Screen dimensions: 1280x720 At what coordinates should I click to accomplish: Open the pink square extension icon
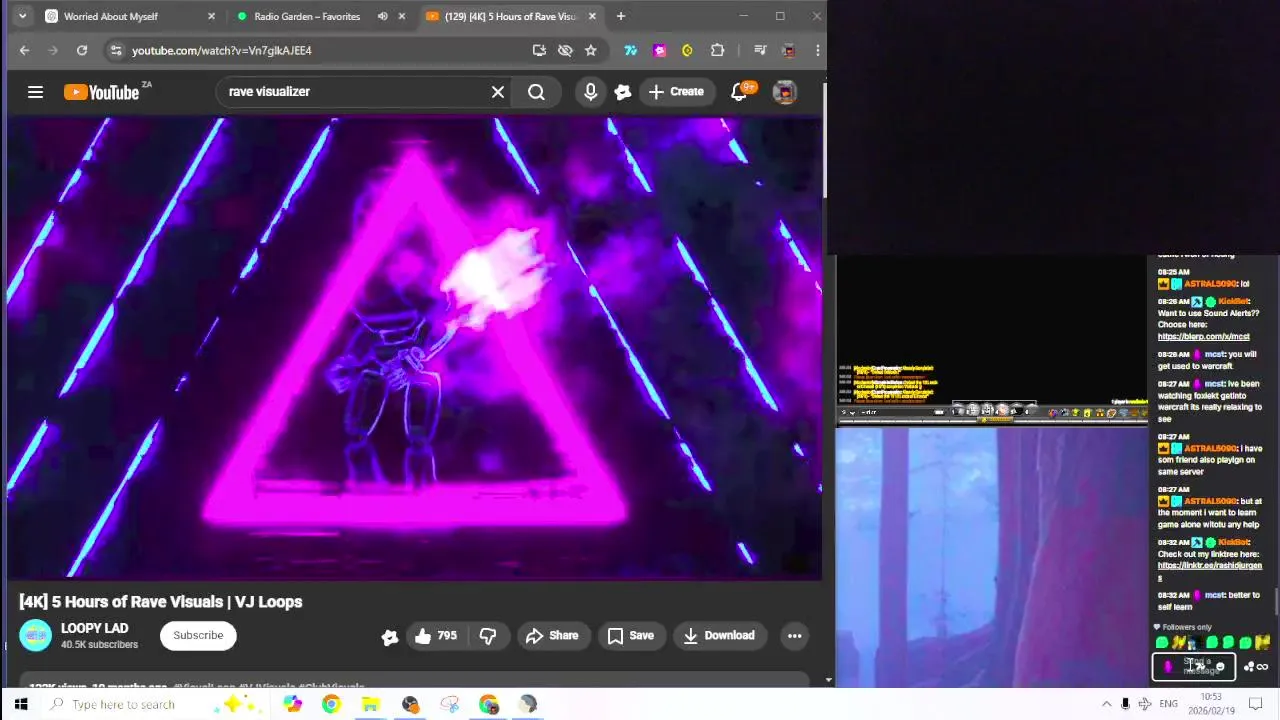[x=659, y=50]
